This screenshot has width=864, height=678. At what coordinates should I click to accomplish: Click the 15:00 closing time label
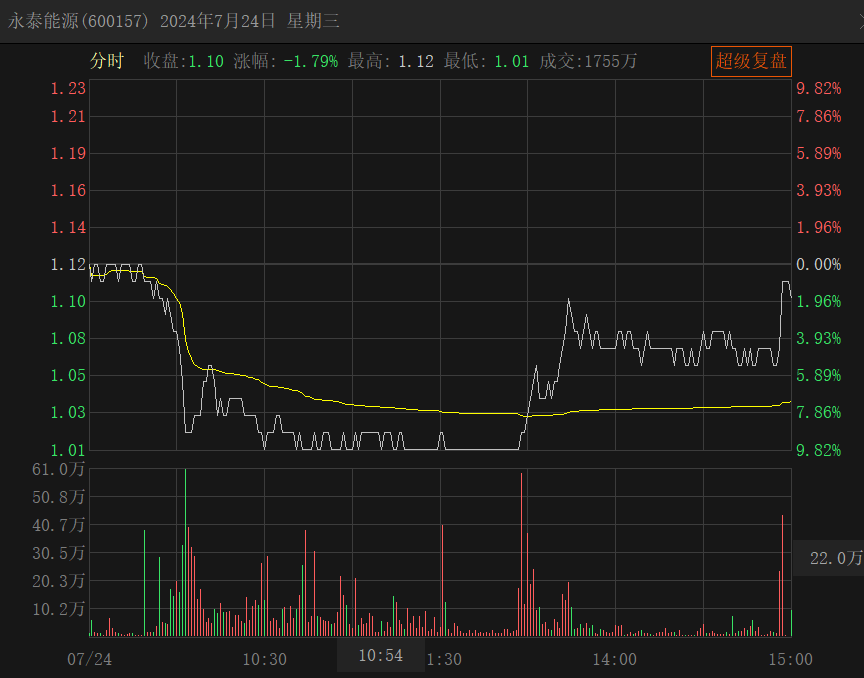(x=789, y=659)
